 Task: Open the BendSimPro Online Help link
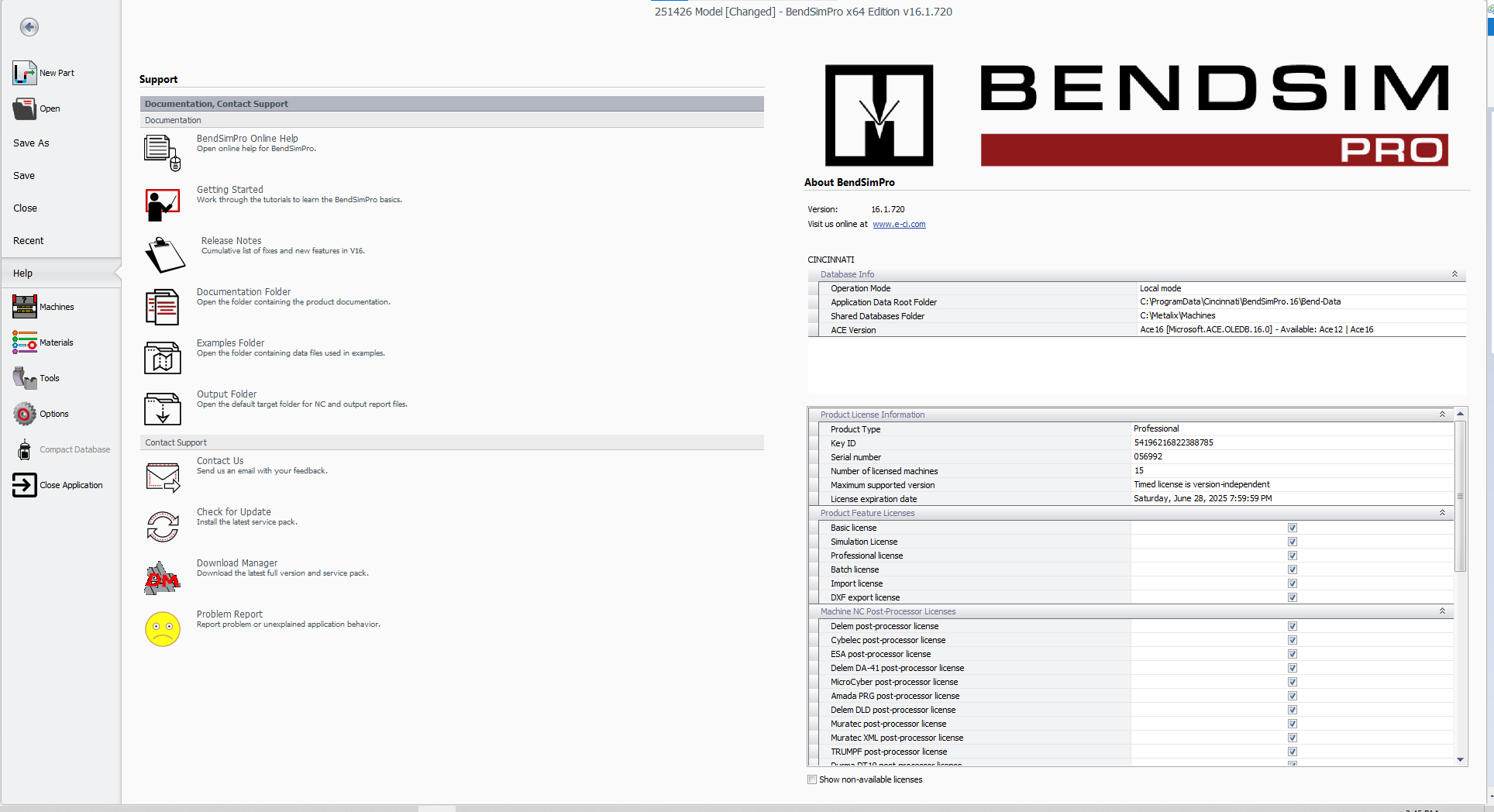247,139
